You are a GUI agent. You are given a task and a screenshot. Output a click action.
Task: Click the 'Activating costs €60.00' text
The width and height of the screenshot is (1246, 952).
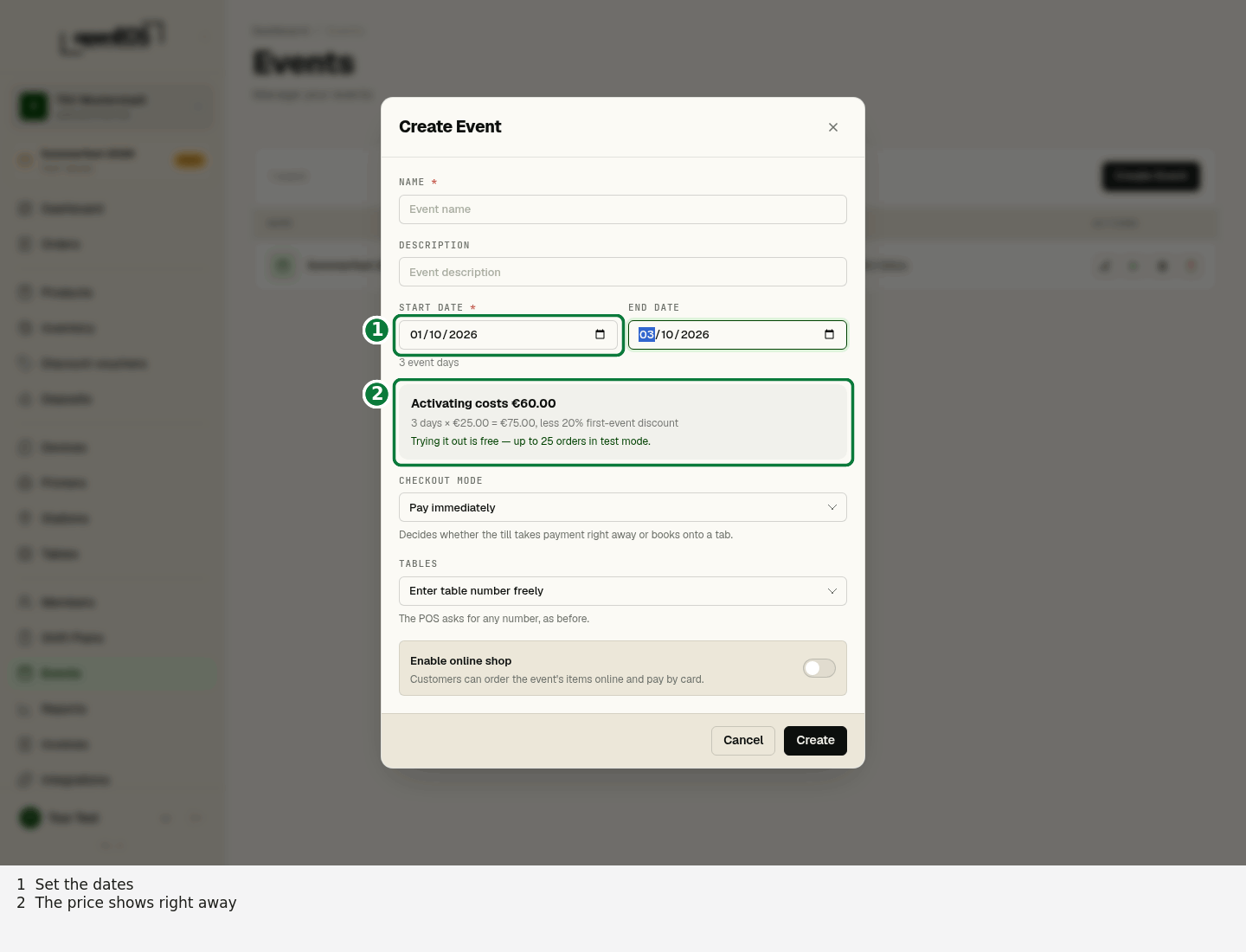[484, 403]
